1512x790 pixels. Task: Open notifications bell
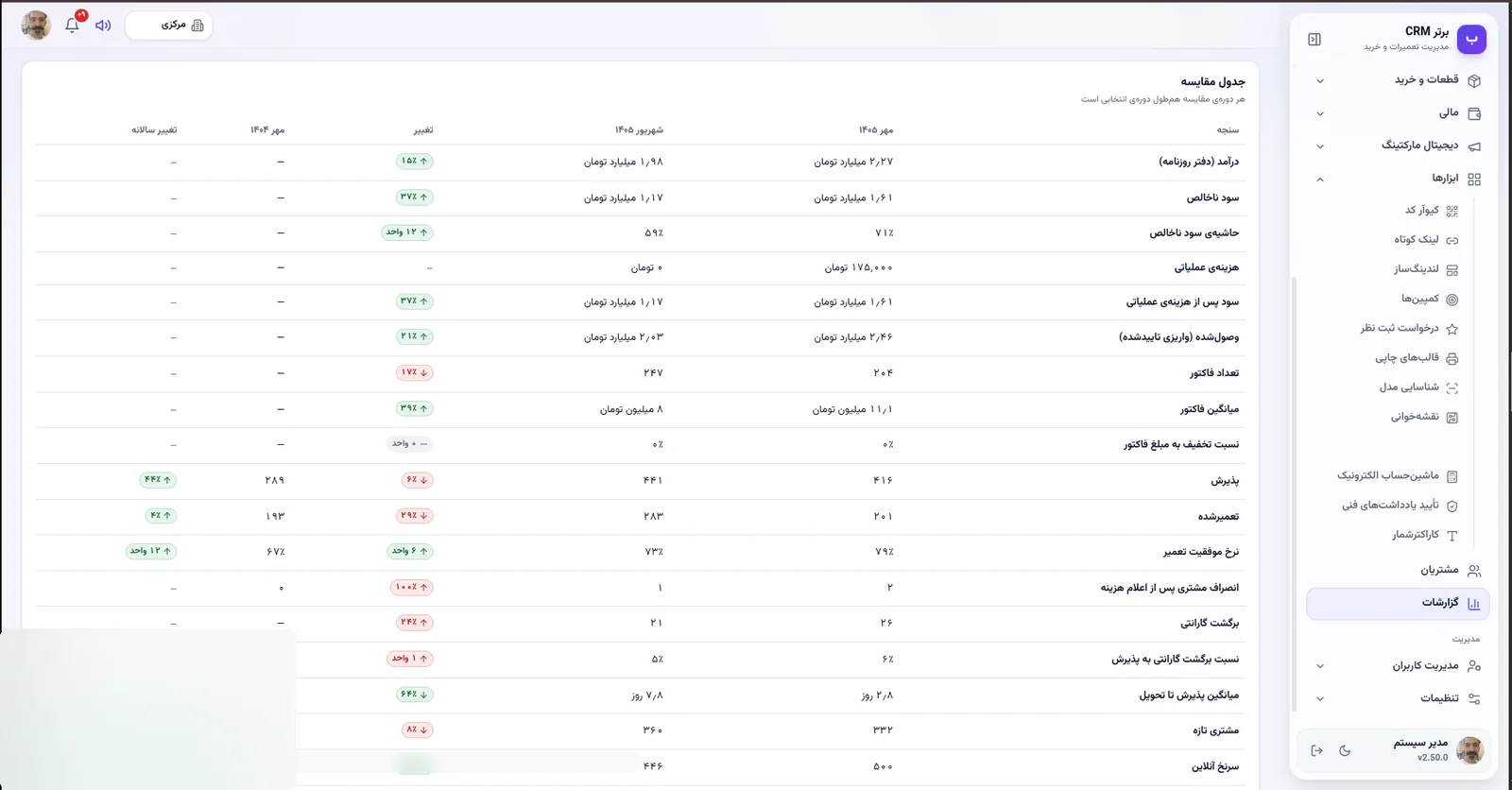tap(72, 26)
